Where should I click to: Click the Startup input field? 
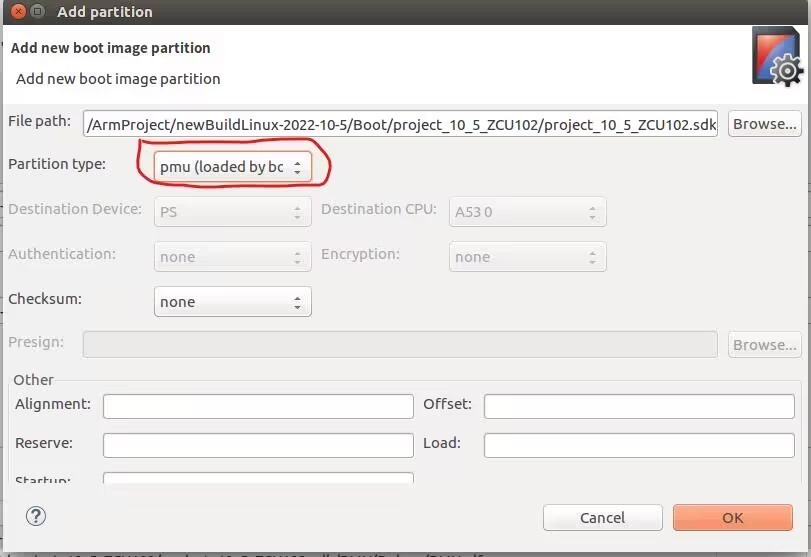click(258, 477)
